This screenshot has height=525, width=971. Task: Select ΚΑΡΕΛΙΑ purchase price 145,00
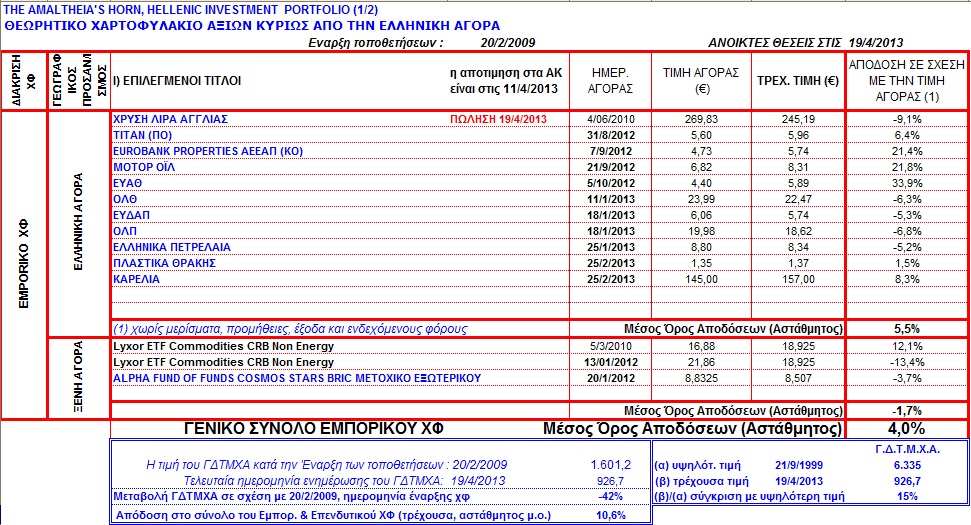coord(701,279)
